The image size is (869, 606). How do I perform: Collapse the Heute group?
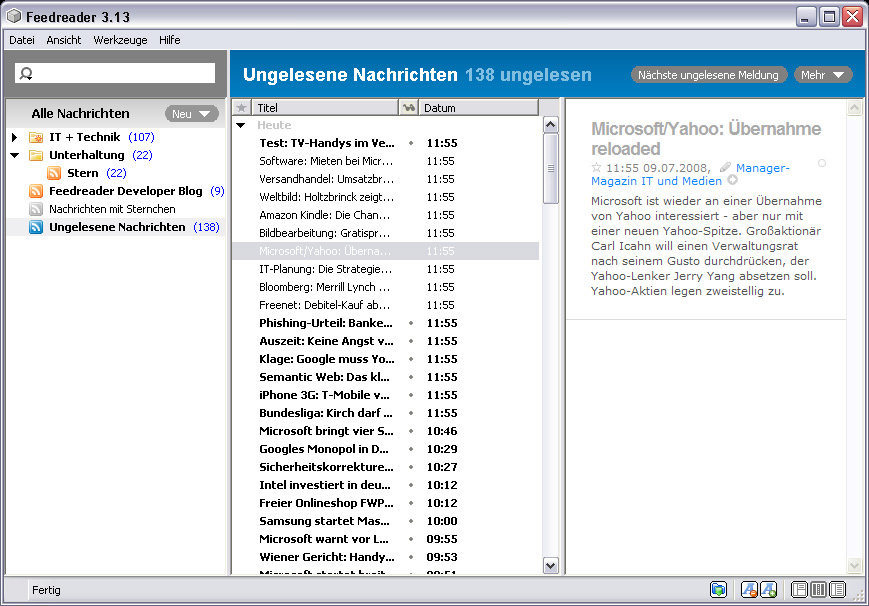point(241,125)
